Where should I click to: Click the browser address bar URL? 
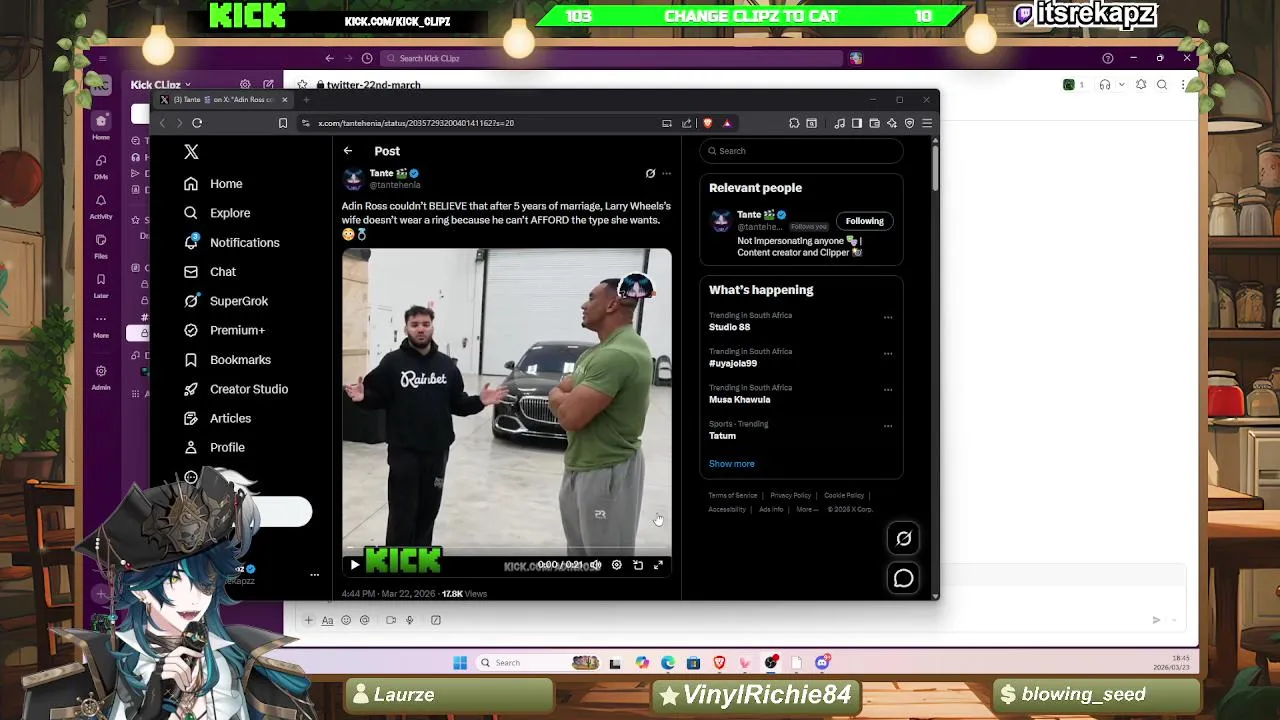click(x=416, y=123)
